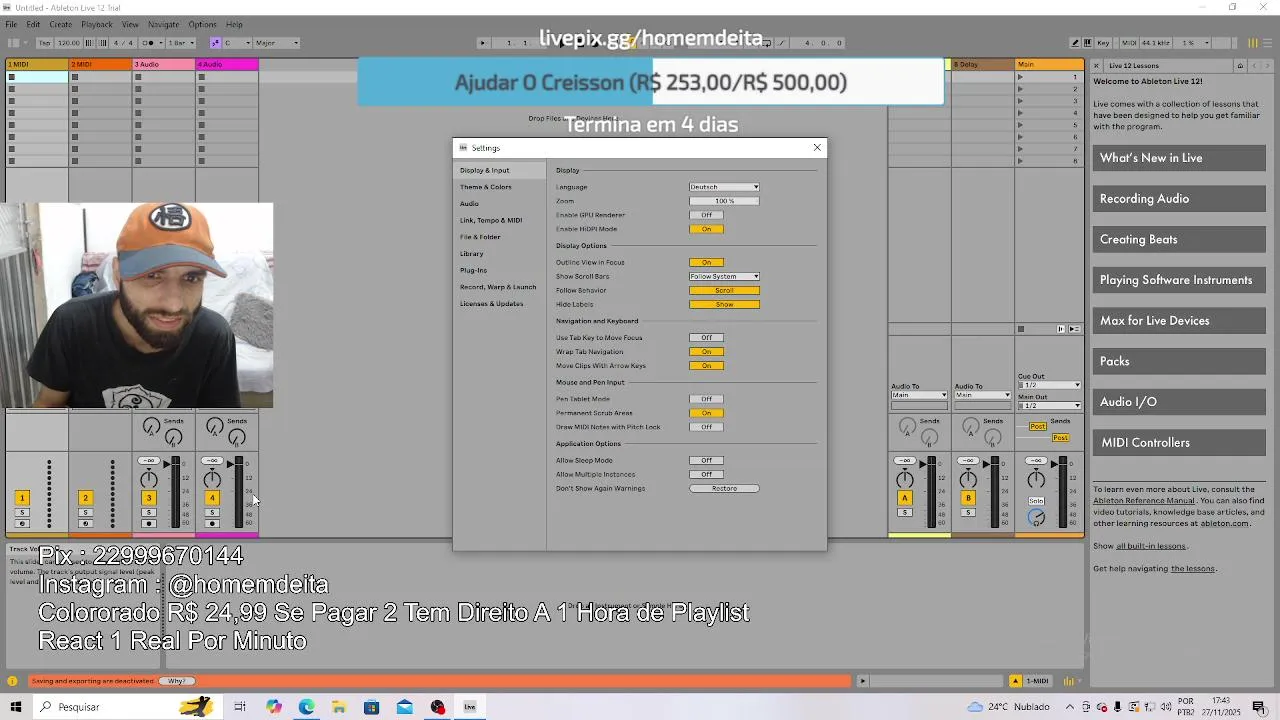Select Theme & Colors settings tab
The width and height of the screenshot is (1280, 720).
[486, 187]
